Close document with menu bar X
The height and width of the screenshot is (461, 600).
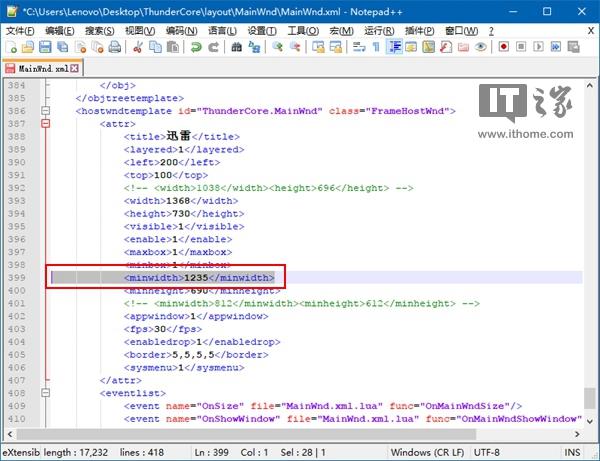pos(591,31)
